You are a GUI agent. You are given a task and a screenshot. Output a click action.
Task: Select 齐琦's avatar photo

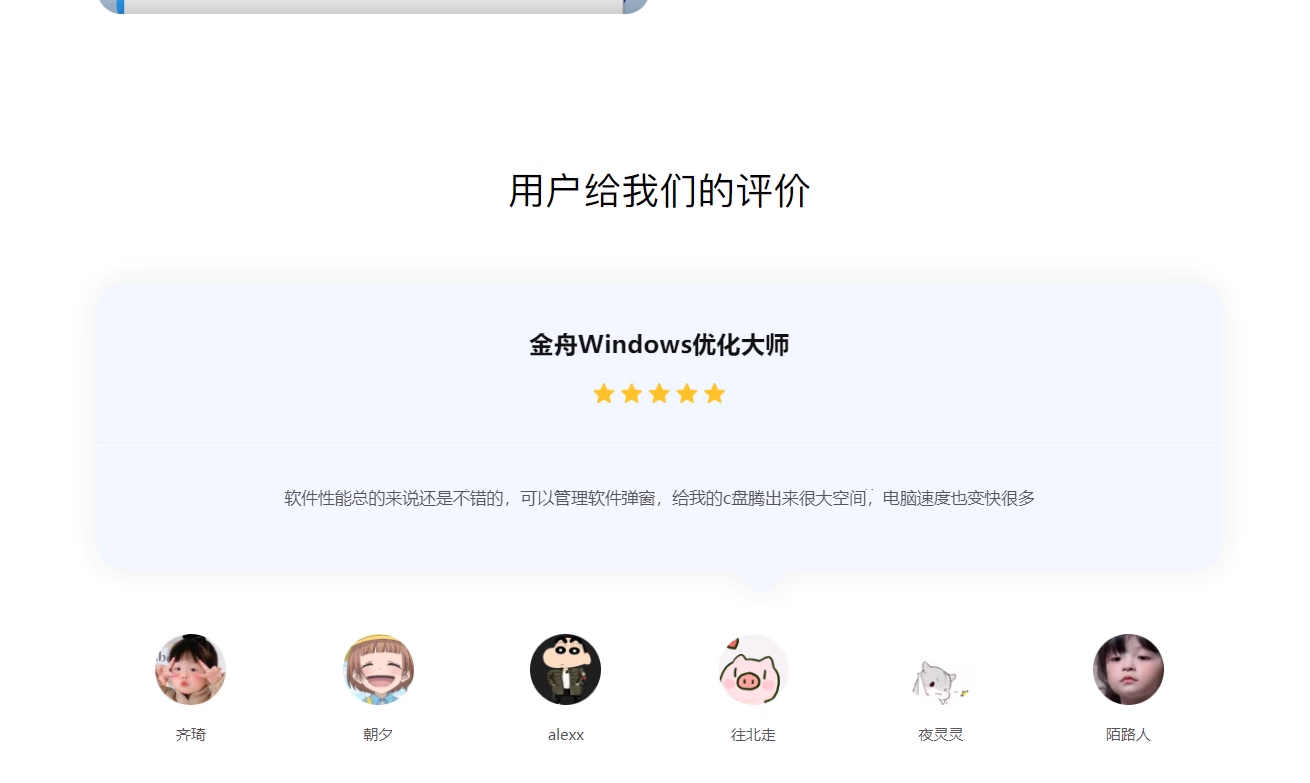coord(190,669)
